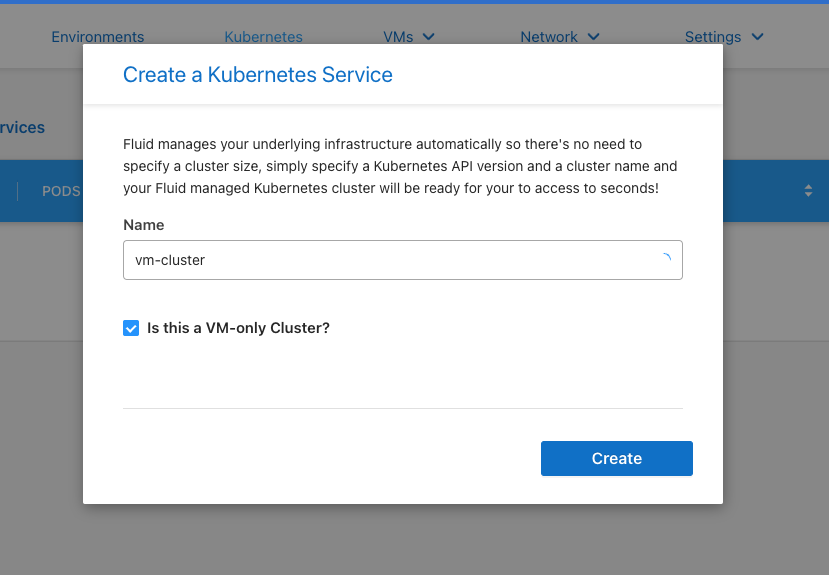The image size is (829, 575).
Task: Focus the Name input field with vm-cluster
Action: point(403,260)
